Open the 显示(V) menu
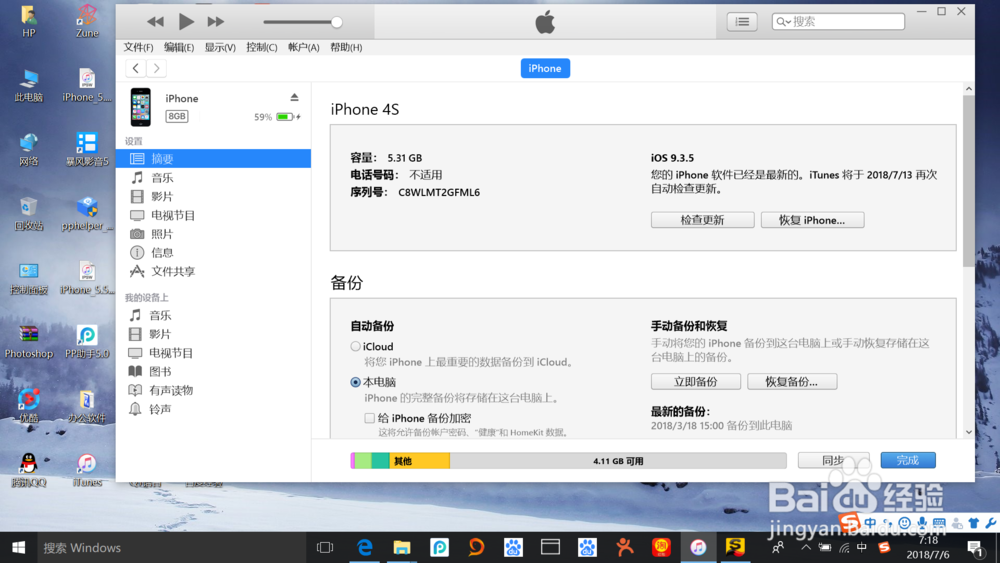 [x=220, y=47]
